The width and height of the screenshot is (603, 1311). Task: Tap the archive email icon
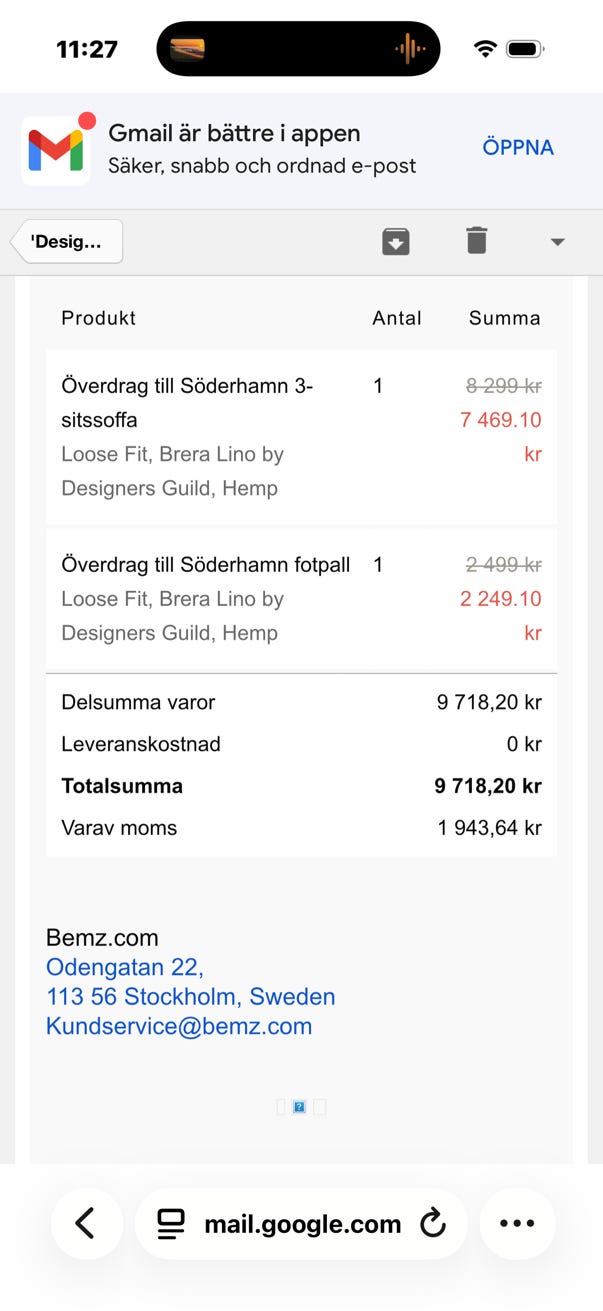coord(396,241)
